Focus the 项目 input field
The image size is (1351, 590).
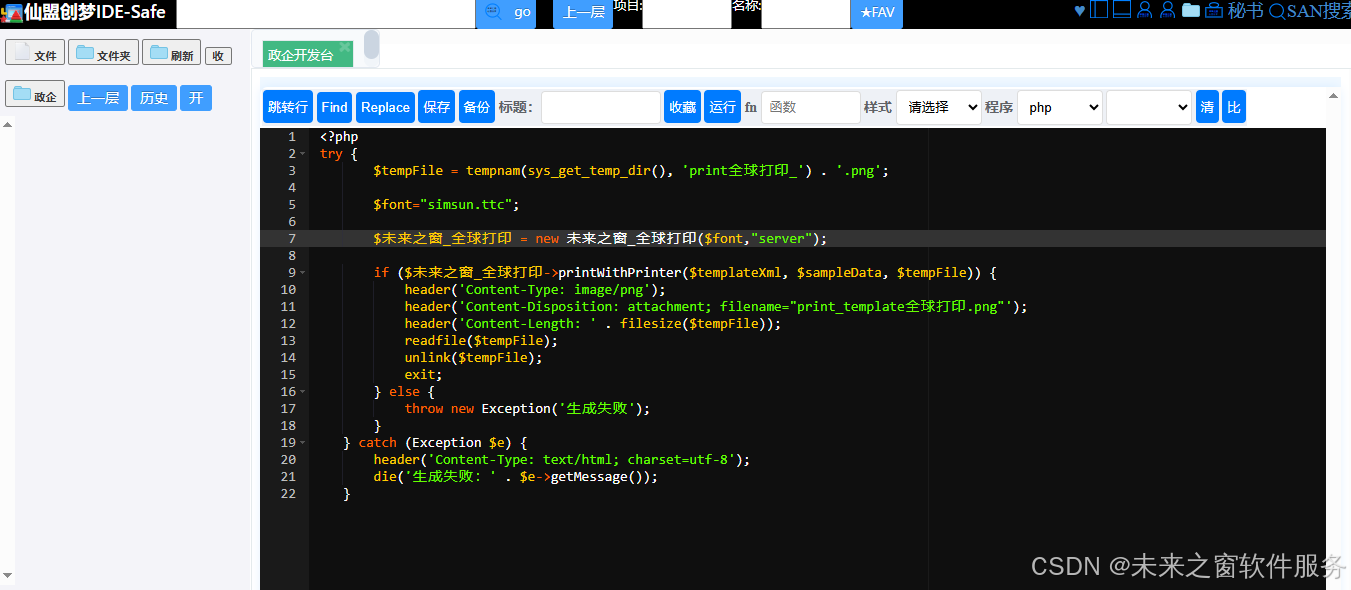pos(686,14)
